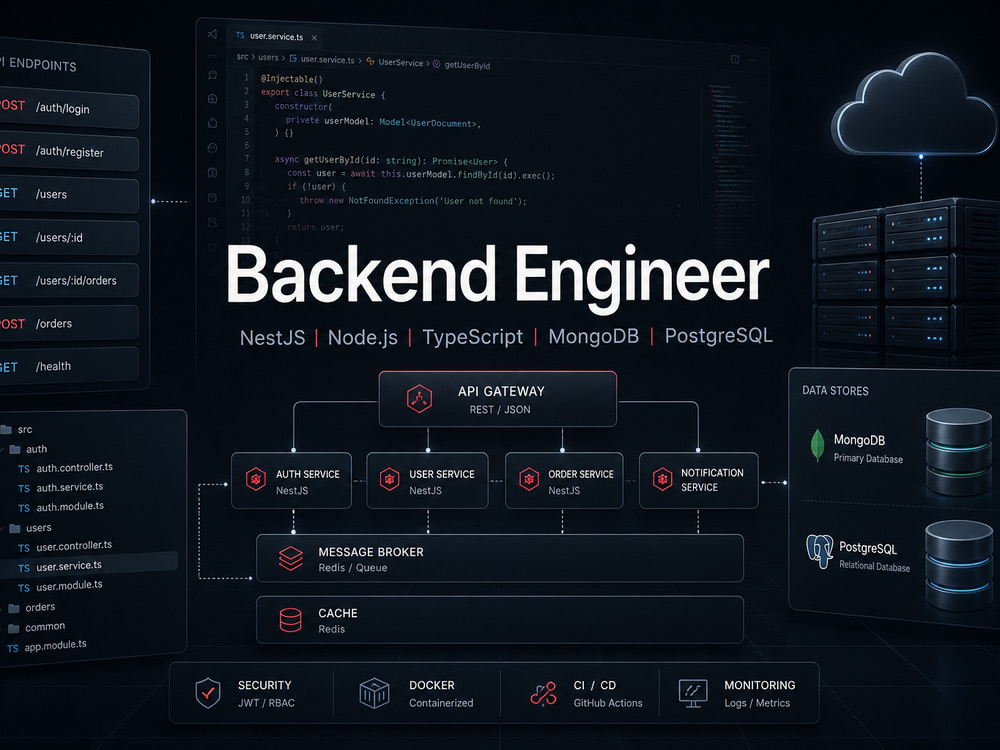Viewport: 1000px width, 750px height.
Task: Select the GET /users/:id/orders endpoint
Action: (x=69, y=280)
